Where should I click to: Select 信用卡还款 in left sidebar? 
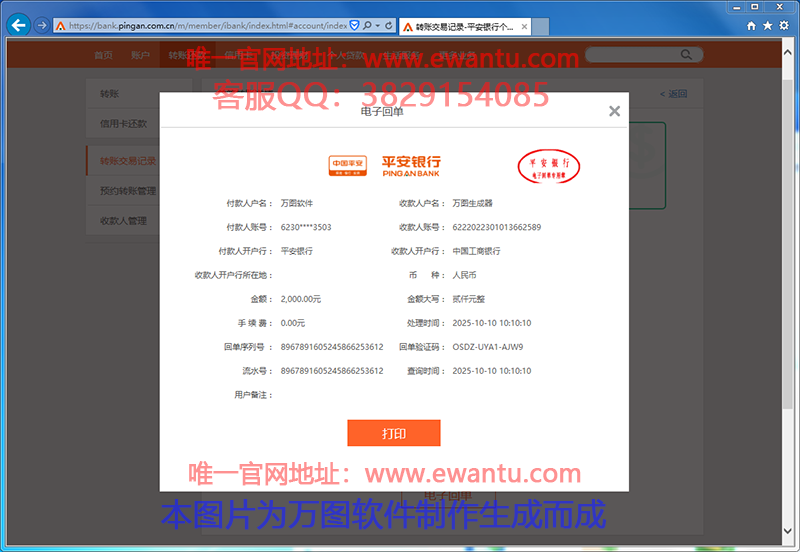pos(122,123)
